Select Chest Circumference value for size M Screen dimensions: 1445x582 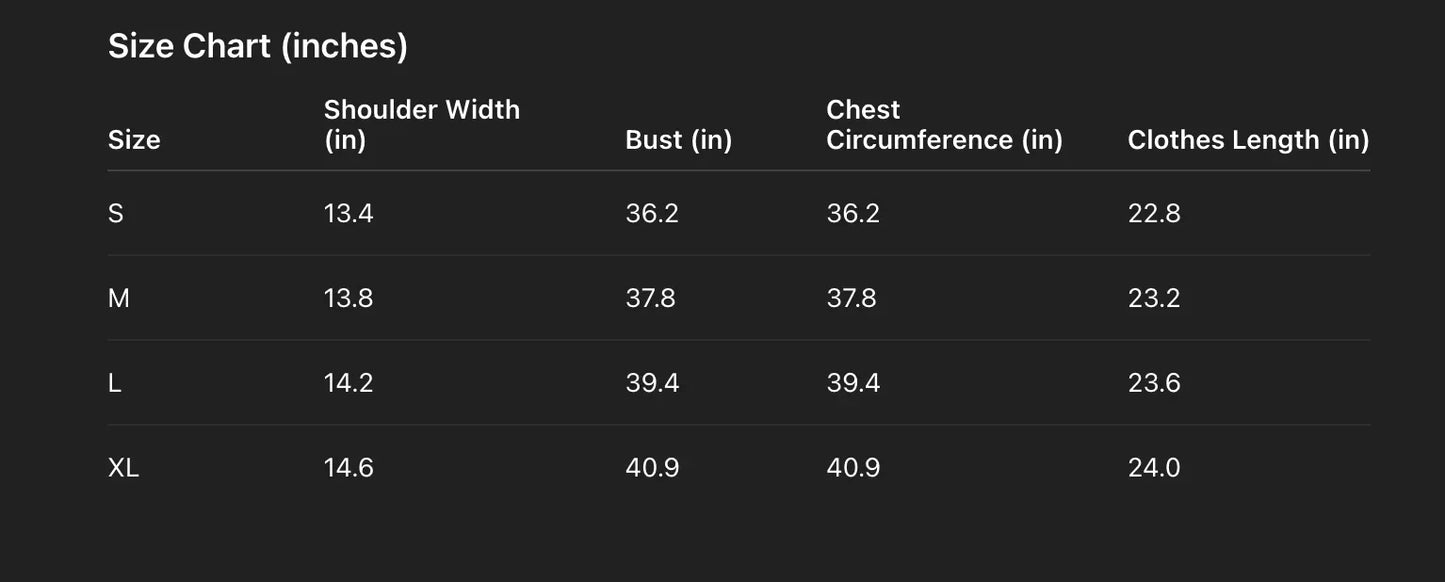pos(852,298)
